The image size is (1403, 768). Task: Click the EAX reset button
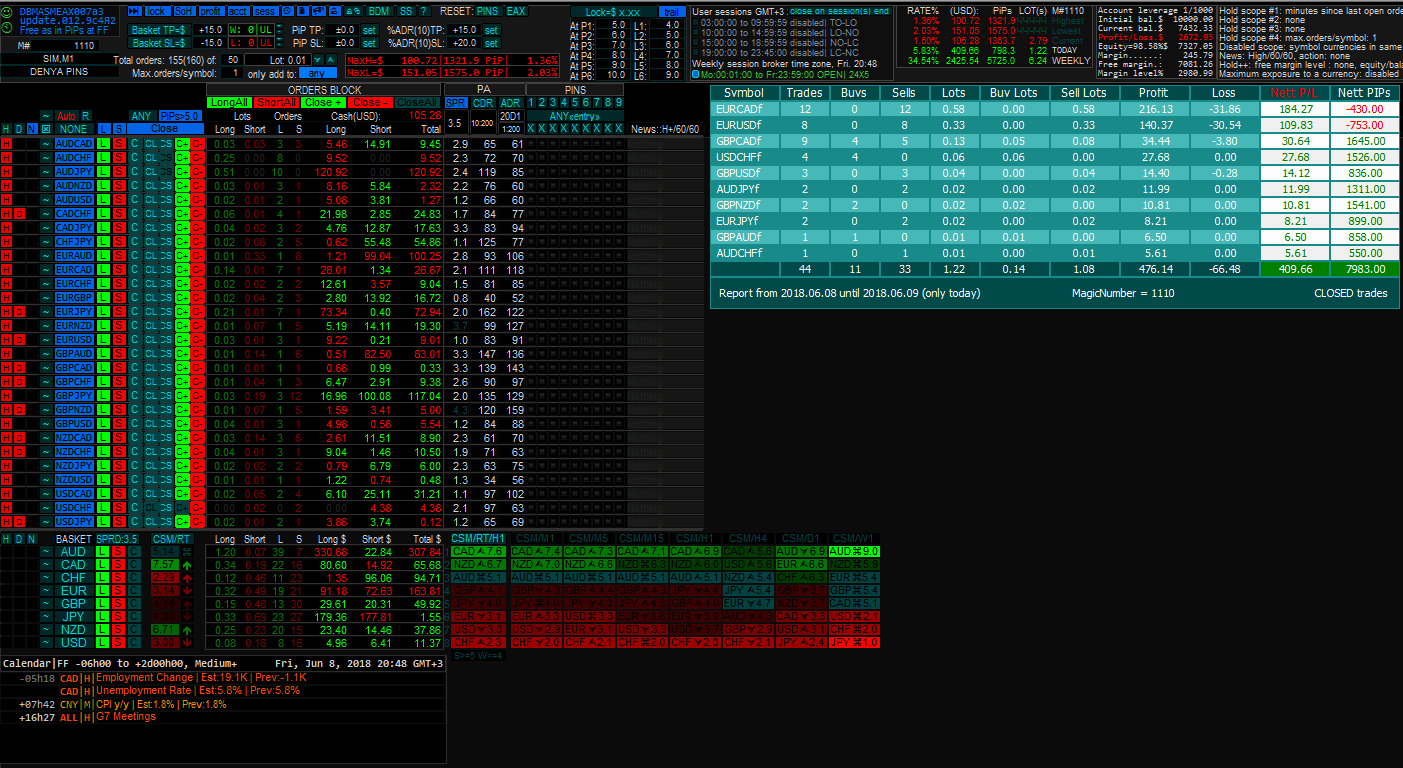[516, 11]
